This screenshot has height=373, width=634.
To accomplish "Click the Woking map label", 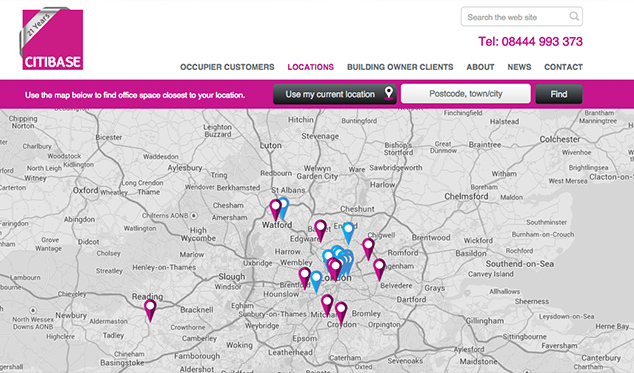I will click(x=239, y=345).
